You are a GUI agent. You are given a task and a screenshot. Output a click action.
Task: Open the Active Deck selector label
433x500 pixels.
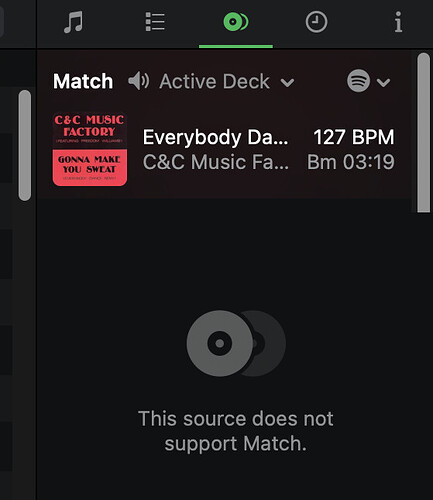[214, 81]
